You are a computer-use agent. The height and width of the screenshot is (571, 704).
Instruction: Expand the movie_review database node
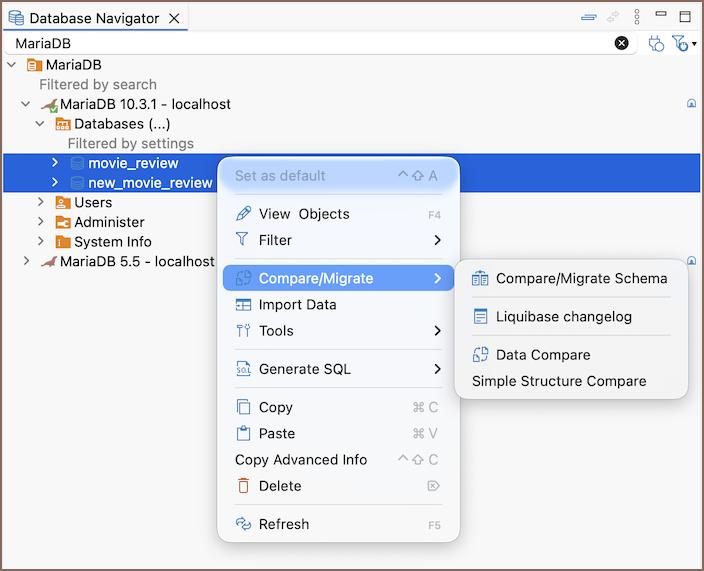(56, 163)
